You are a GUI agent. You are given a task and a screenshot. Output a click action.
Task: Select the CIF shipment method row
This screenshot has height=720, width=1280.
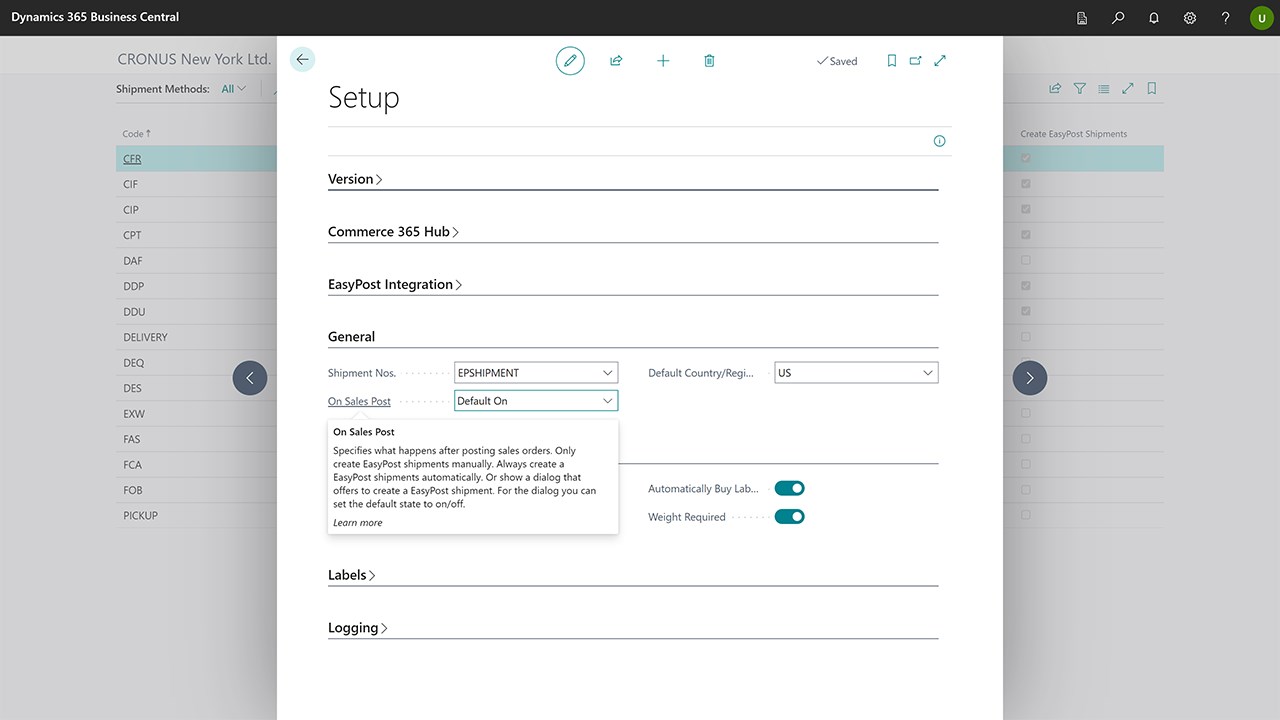[x=131, y=184]
